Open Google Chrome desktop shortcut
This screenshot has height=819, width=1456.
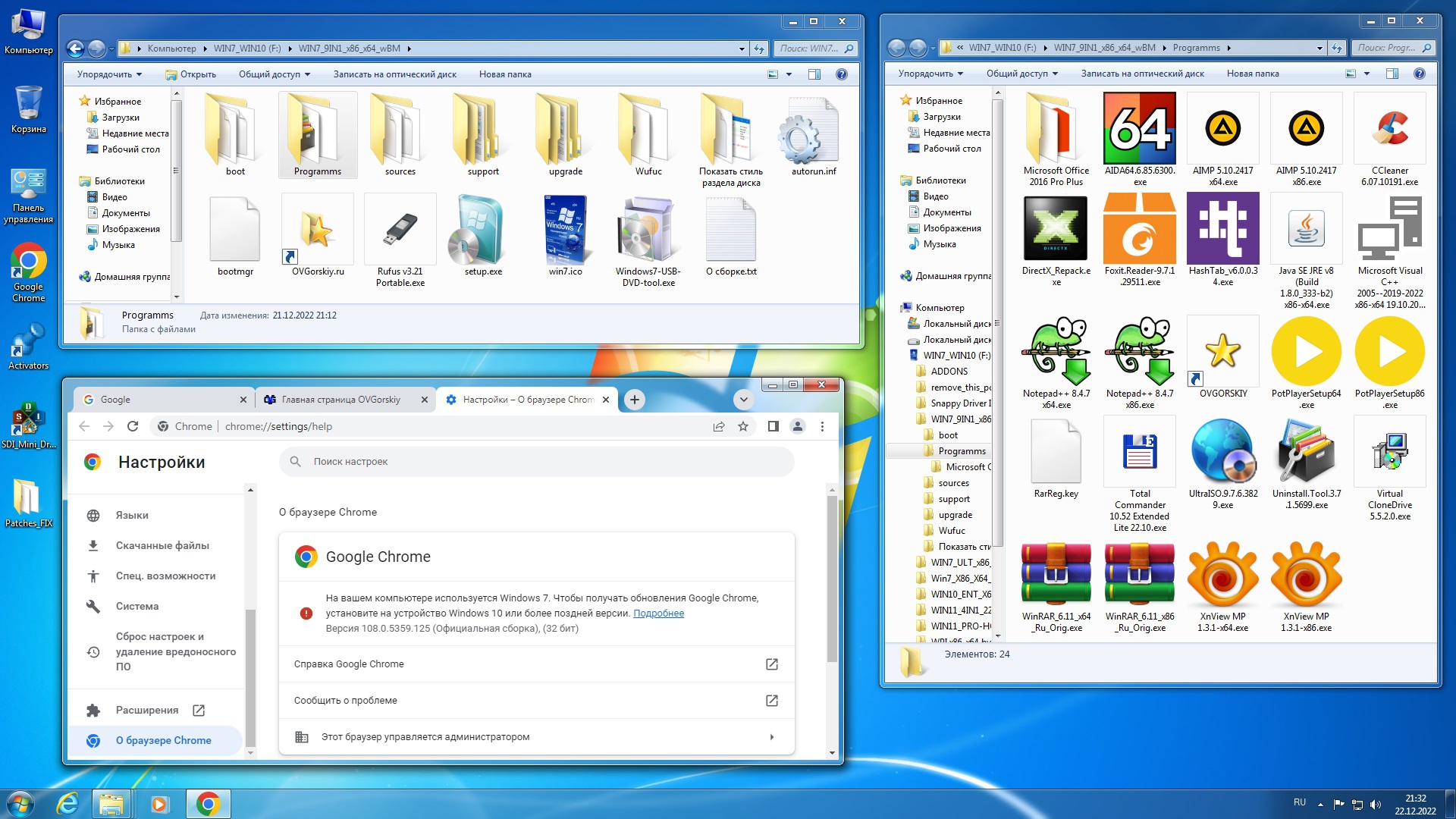pyautogui.click(x=29, y=273)
